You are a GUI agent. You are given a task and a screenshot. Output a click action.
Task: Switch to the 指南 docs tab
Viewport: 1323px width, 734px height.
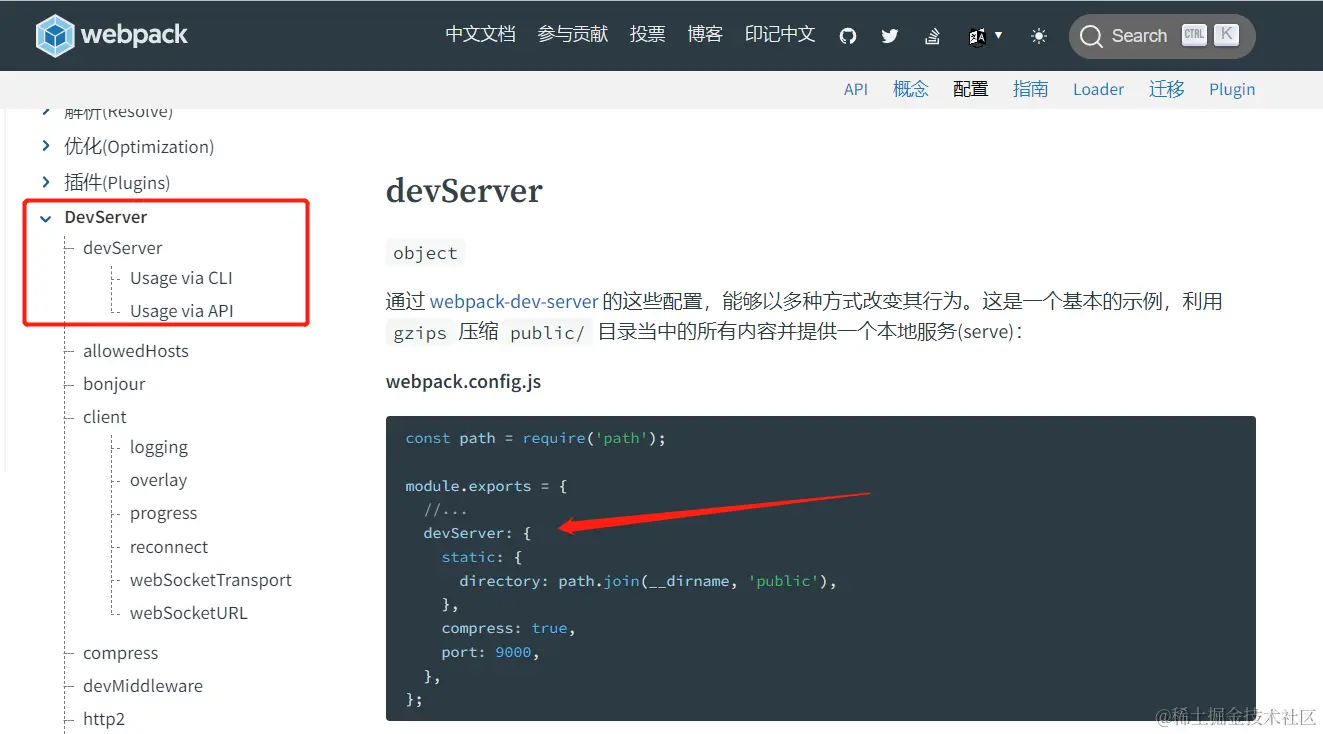(1031, 89)
